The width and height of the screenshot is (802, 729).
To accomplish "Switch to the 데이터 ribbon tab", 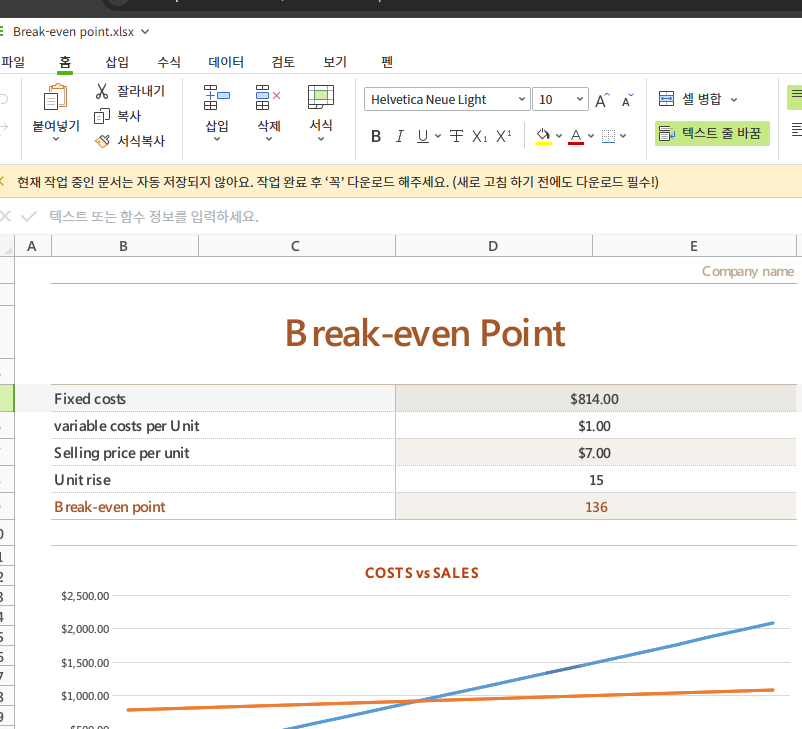I will (225, 61).
